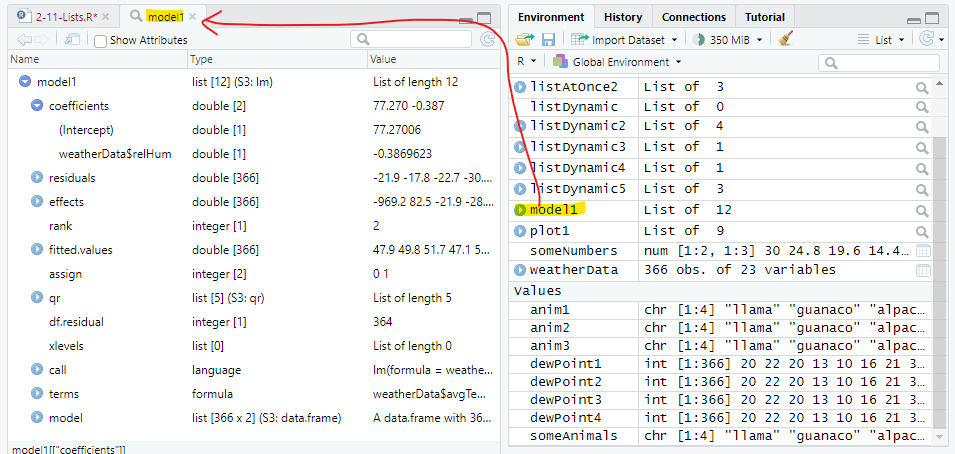Viewport: 955px width, 454px height.
Task: View weatherData with its table icon
Action: 923,271
